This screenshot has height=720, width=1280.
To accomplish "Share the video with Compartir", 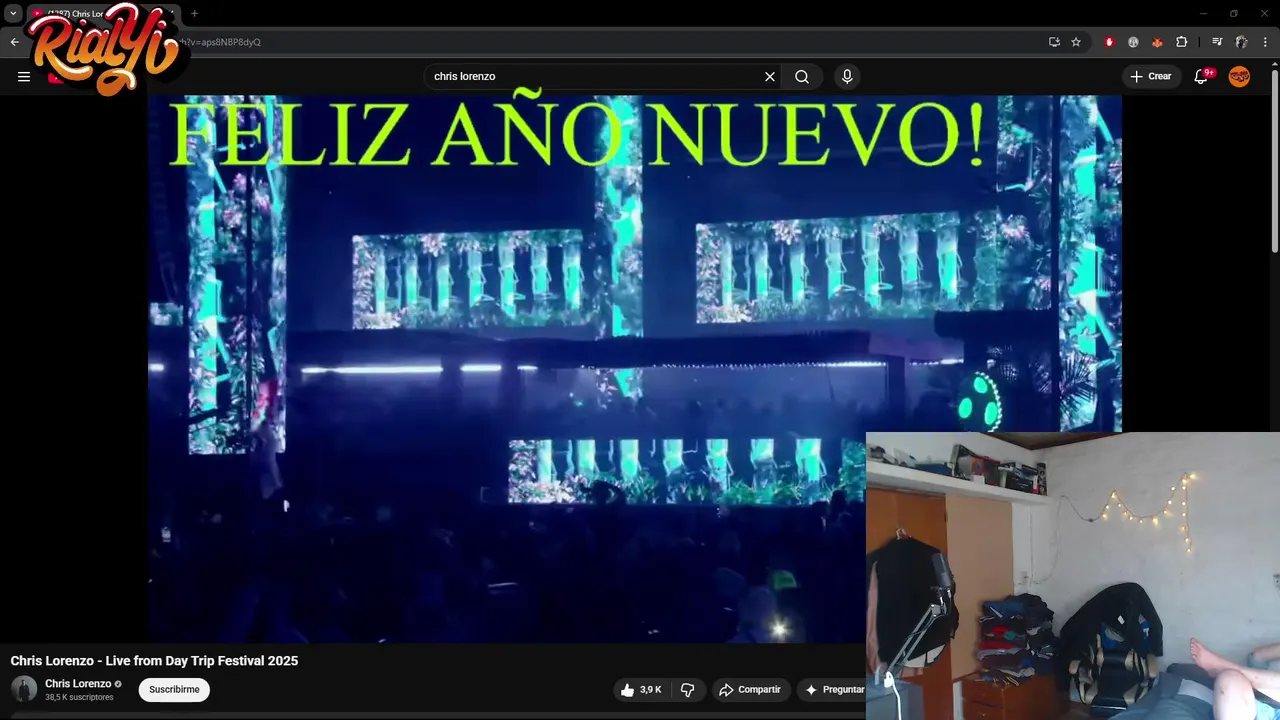I will (750, 689).
